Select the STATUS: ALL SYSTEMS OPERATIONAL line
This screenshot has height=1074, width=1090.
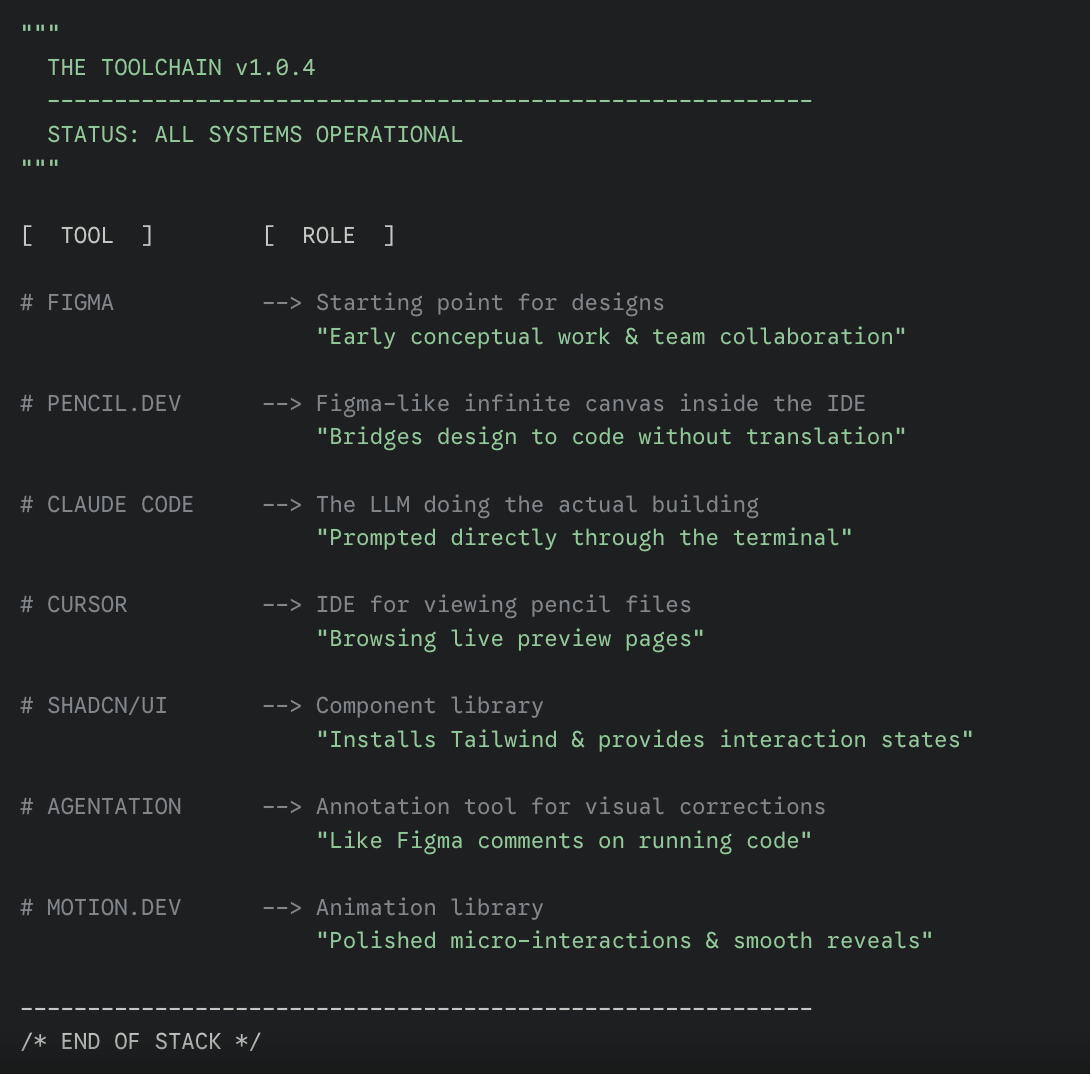255,135
